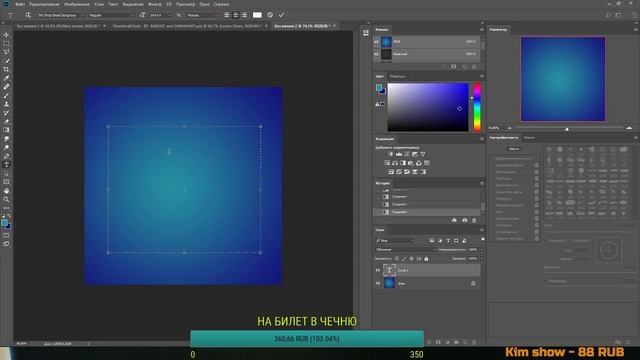
Task: Select the Horizontal Type tool in toolbox
Action: click(x=6, y=164)
